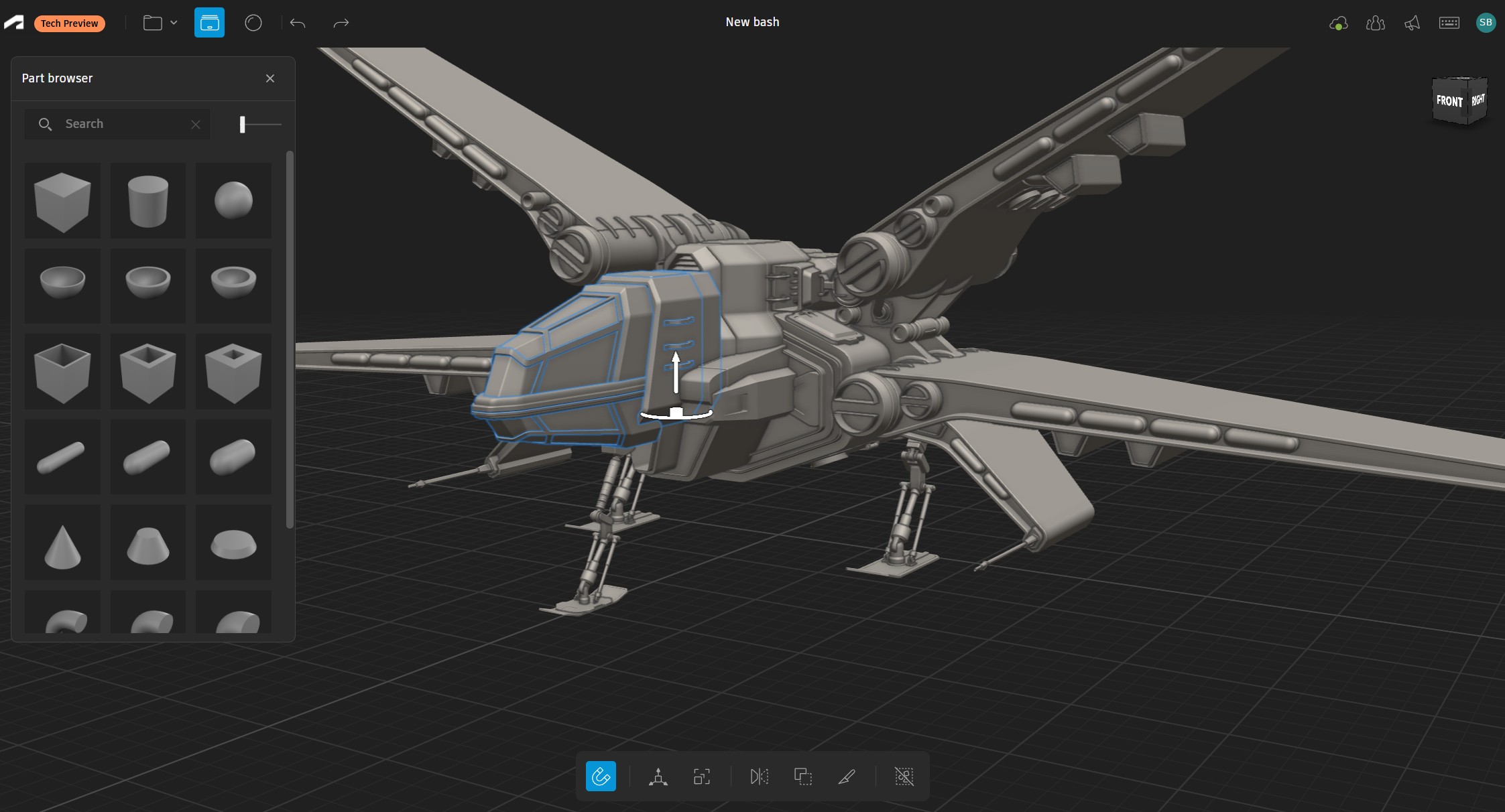This screenshot has width=1505, height=812.
Task: Open the folder icon in the header
Action: click(153, 23)
